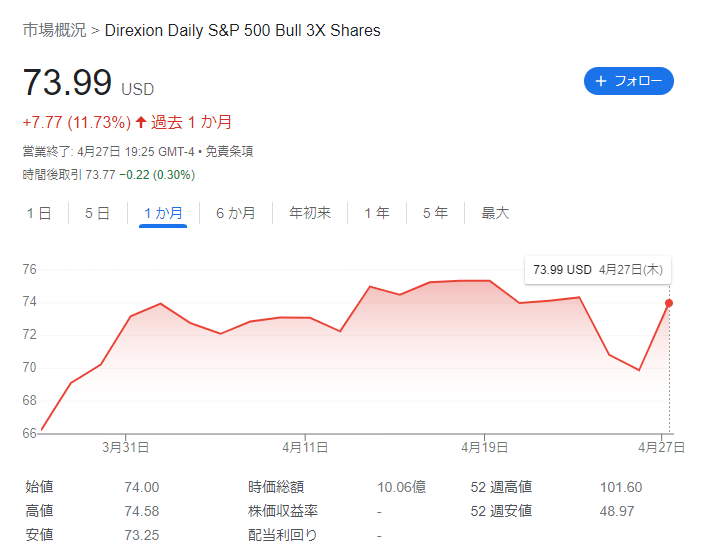Click the 高値 label
This screenshot has width=705, height=550.
tap(40, 511)
